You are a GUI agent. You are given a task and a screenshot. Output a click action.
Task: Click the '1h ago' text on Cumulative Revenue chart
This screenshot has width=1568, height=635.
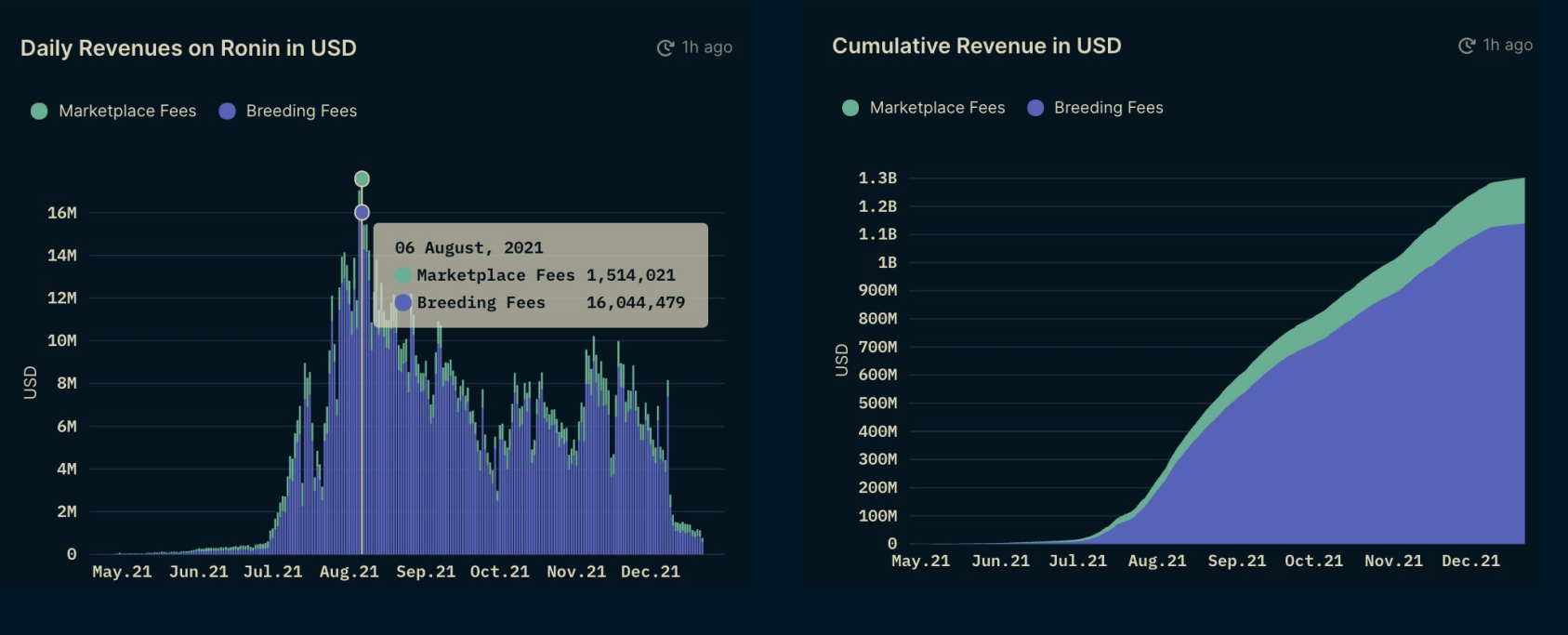pos(1508,46)
